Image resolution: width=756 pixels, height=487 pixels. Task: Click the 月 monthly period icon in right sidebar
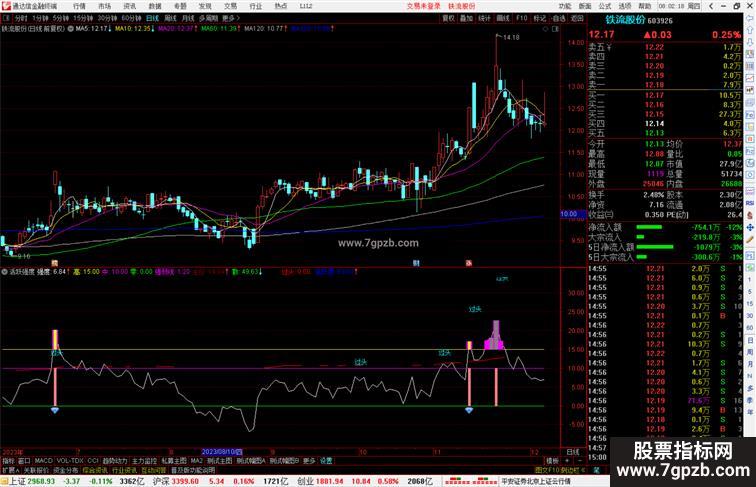pyautogui.click(x=750, y=364)
